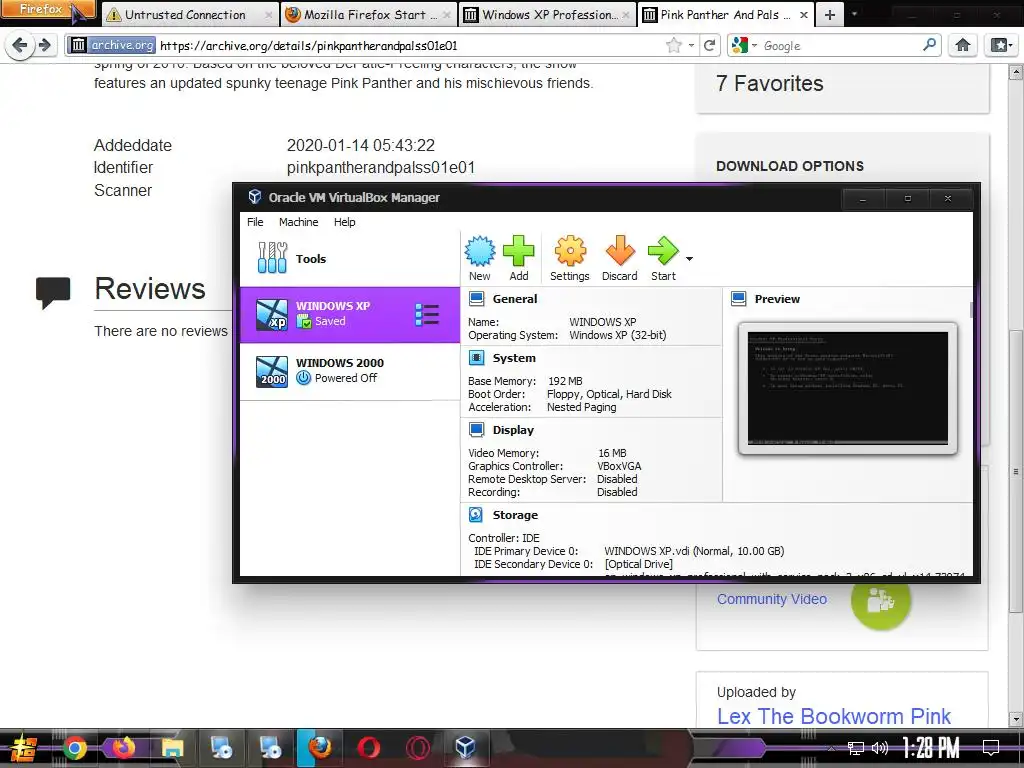Open the URL history dropdown arrow
Image resolution: width=1024 pixels, height=768 pixels.
point(691,46)
